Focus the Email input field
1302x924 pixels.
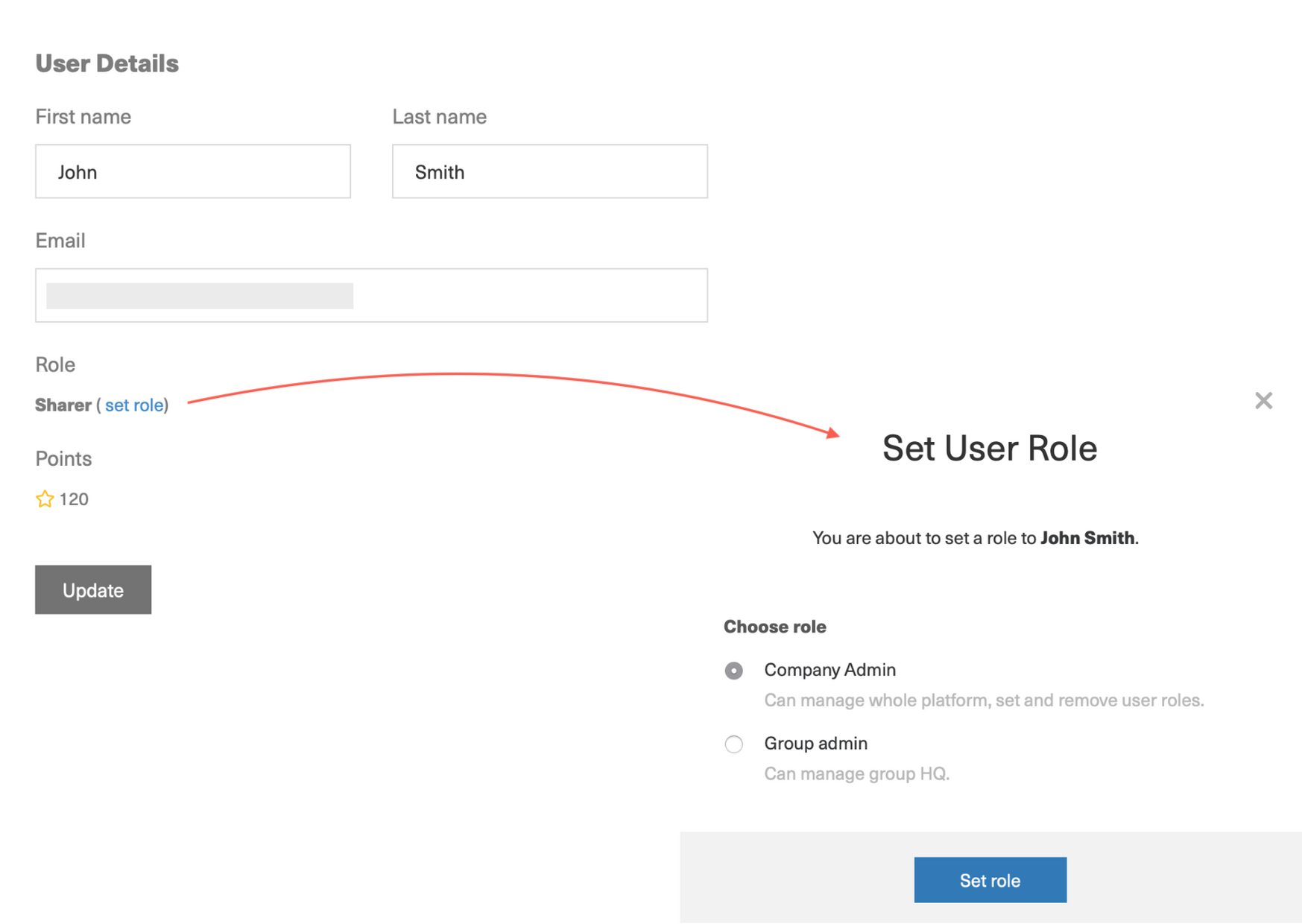pos(371,295)
